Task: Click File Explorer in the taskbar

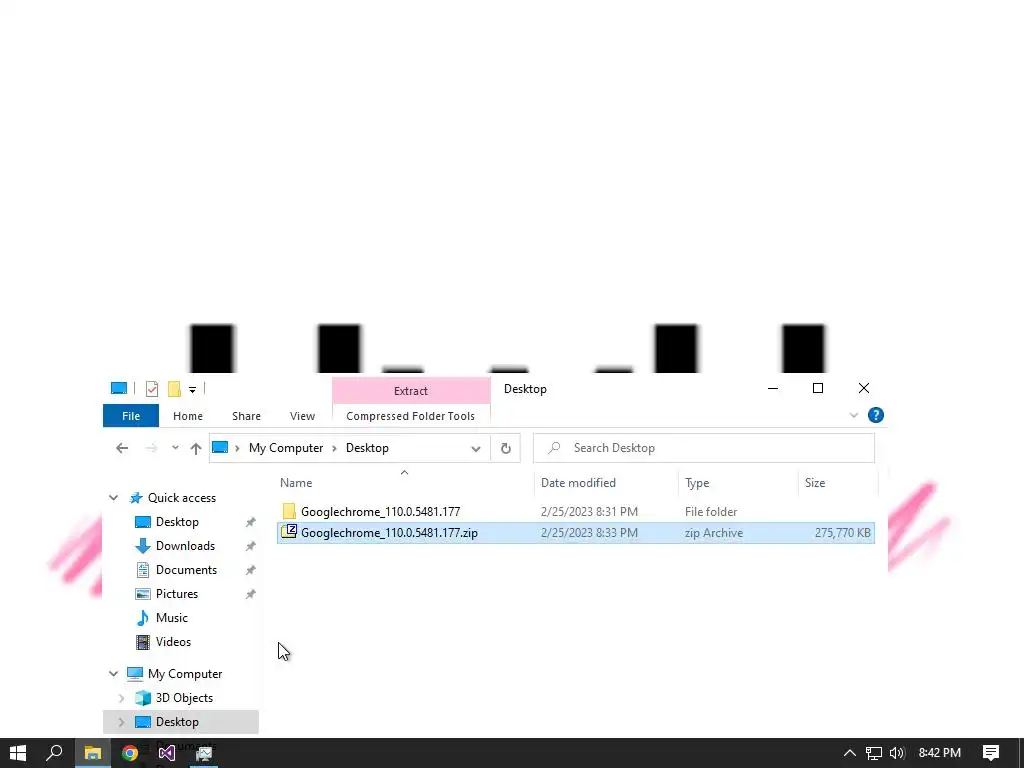Action: coord(93,753)
